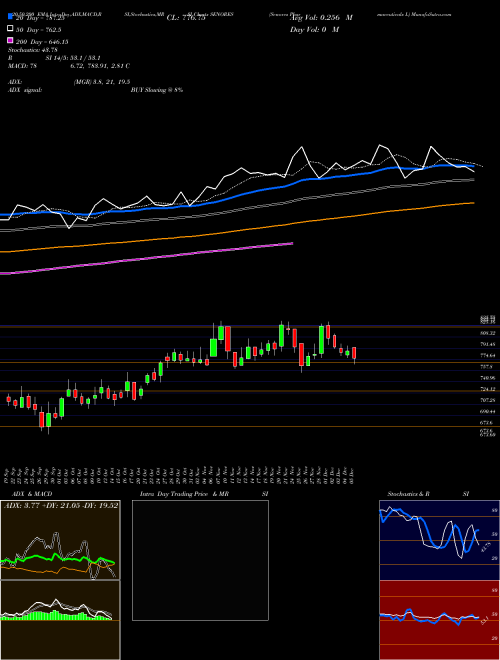The image size is (500, 660).
Task: Click the 791.48 price axis label
Action: pos(488,344)
